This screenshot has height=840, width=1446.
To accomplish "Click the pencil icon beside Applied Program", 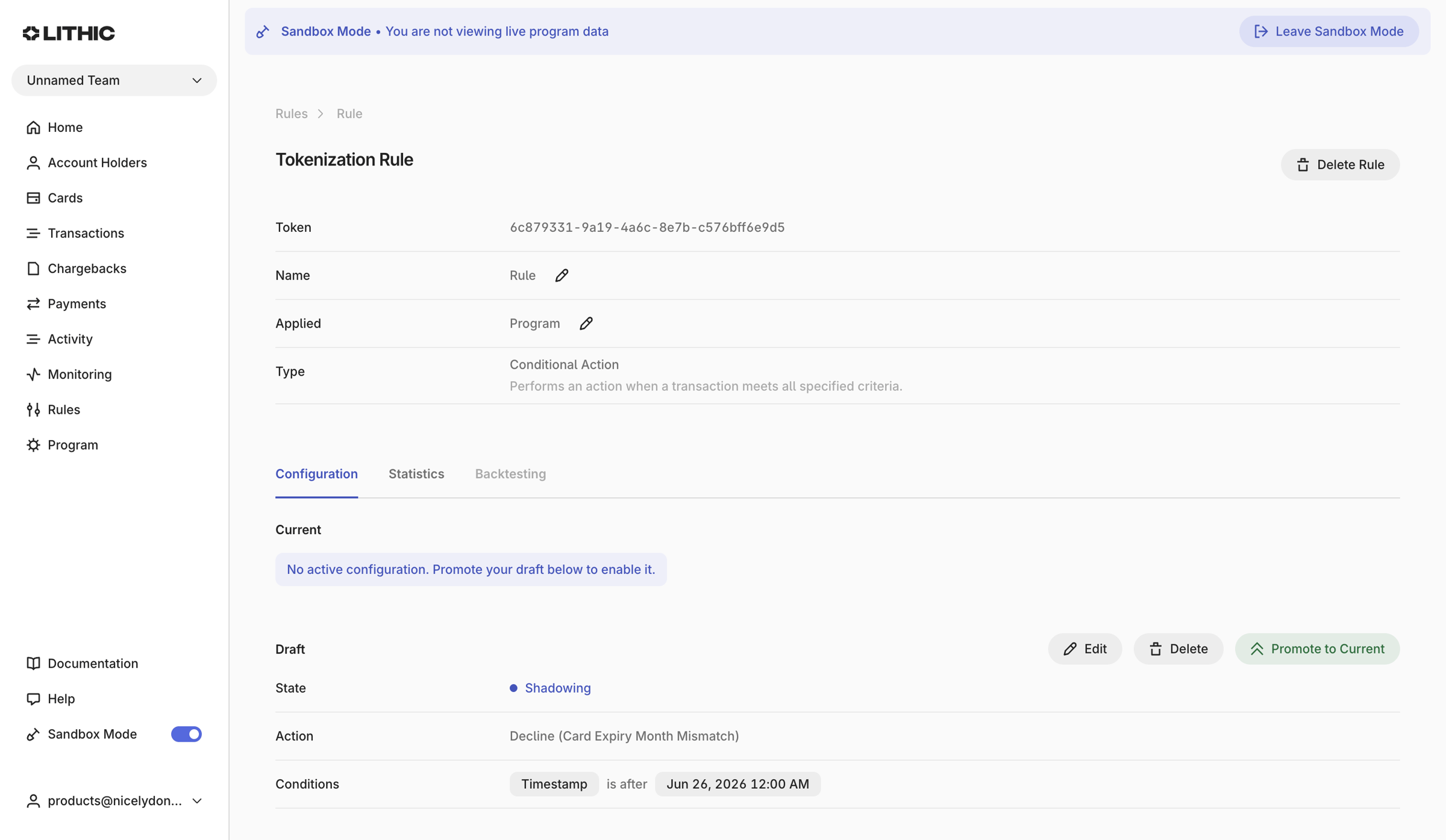I will (586, 323).
